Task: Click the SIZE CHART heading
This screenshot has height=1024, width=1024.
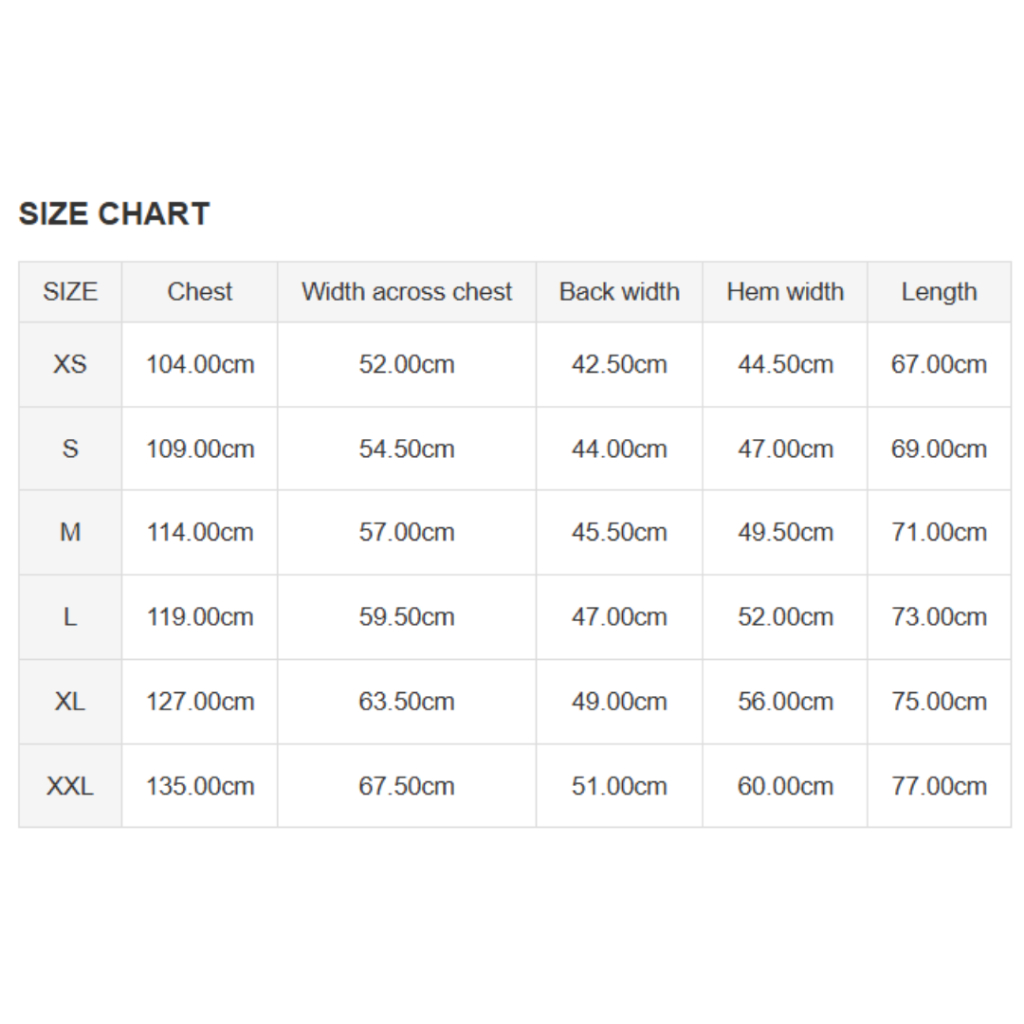Action: pyautogui.click(x=114, y=214)
